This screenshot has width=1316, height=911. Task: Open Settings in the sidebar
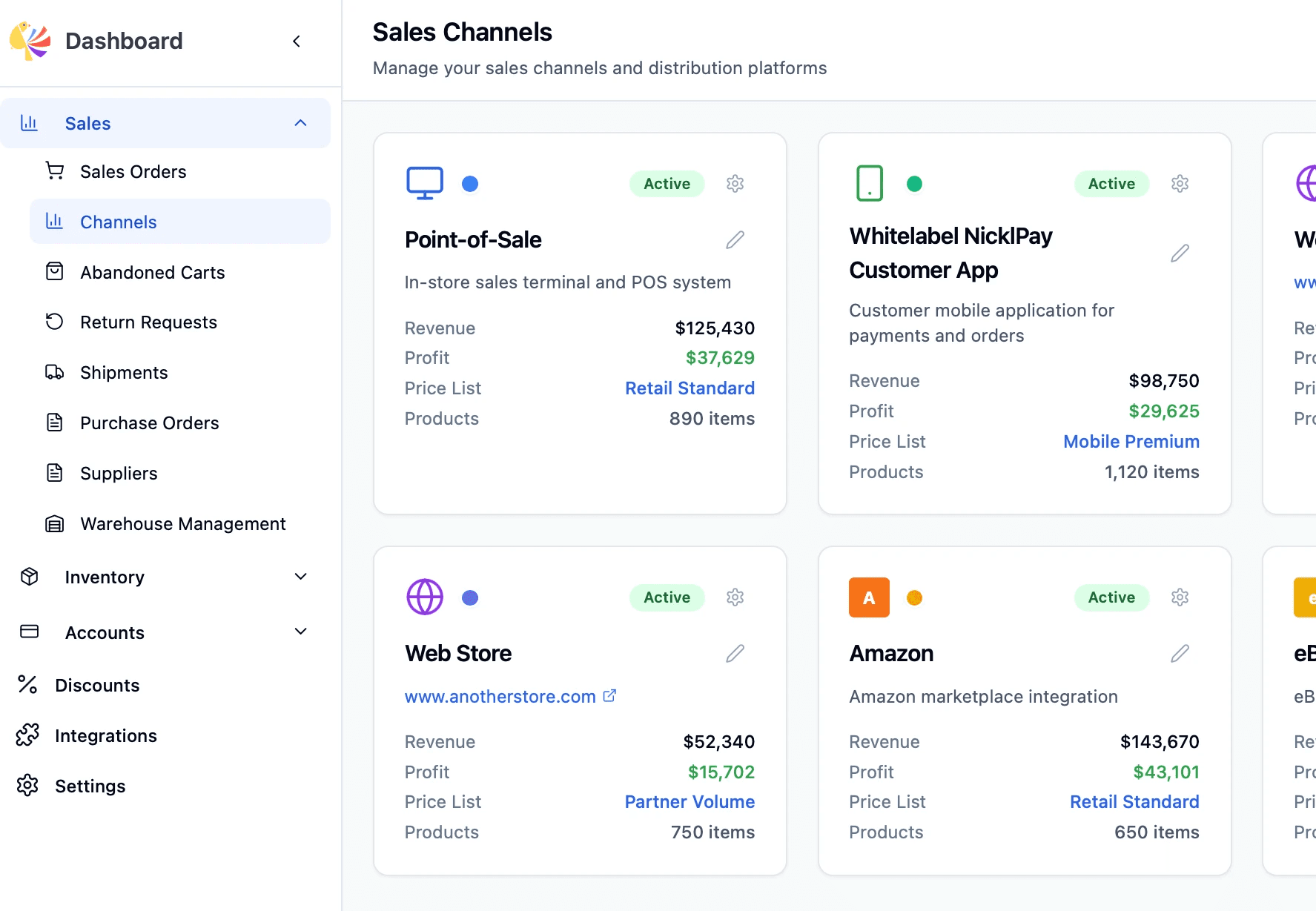click(x=165, y=786)
